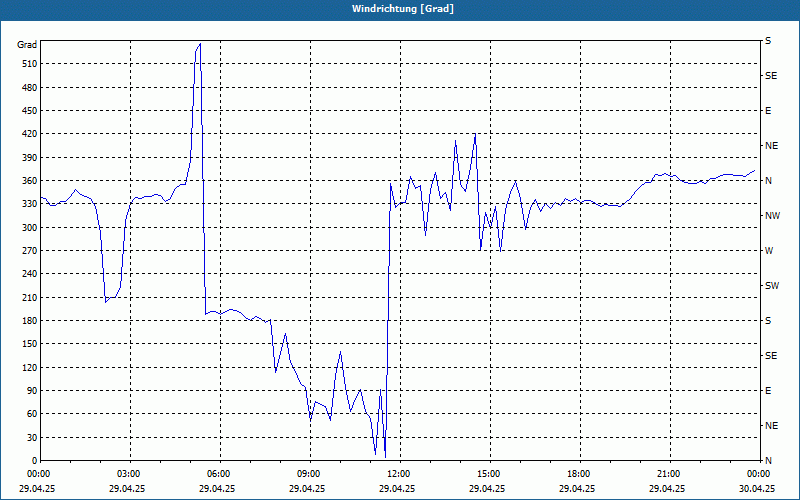Click the 'Grad' unit label on the y-axis
Screen dimensions: 800x500
tap(27, 45)
